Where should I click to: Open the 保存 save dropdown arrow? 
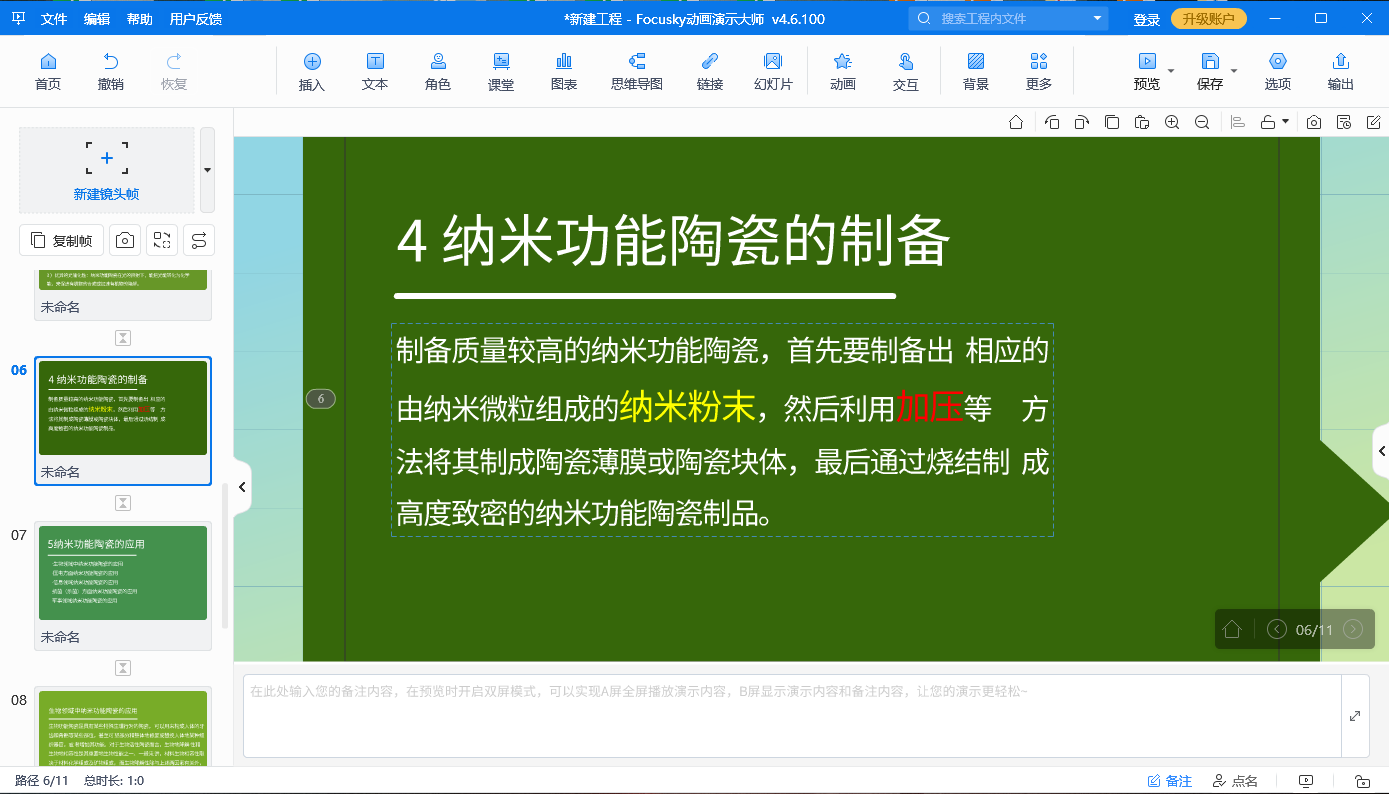1234,71
